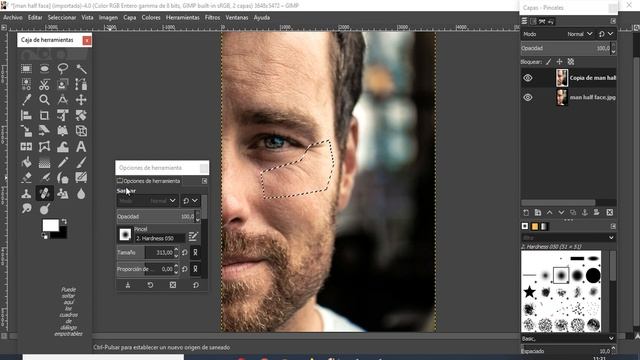640x360 pixels.
Task: Raise the selected layer one step
Action: [549, 212]
